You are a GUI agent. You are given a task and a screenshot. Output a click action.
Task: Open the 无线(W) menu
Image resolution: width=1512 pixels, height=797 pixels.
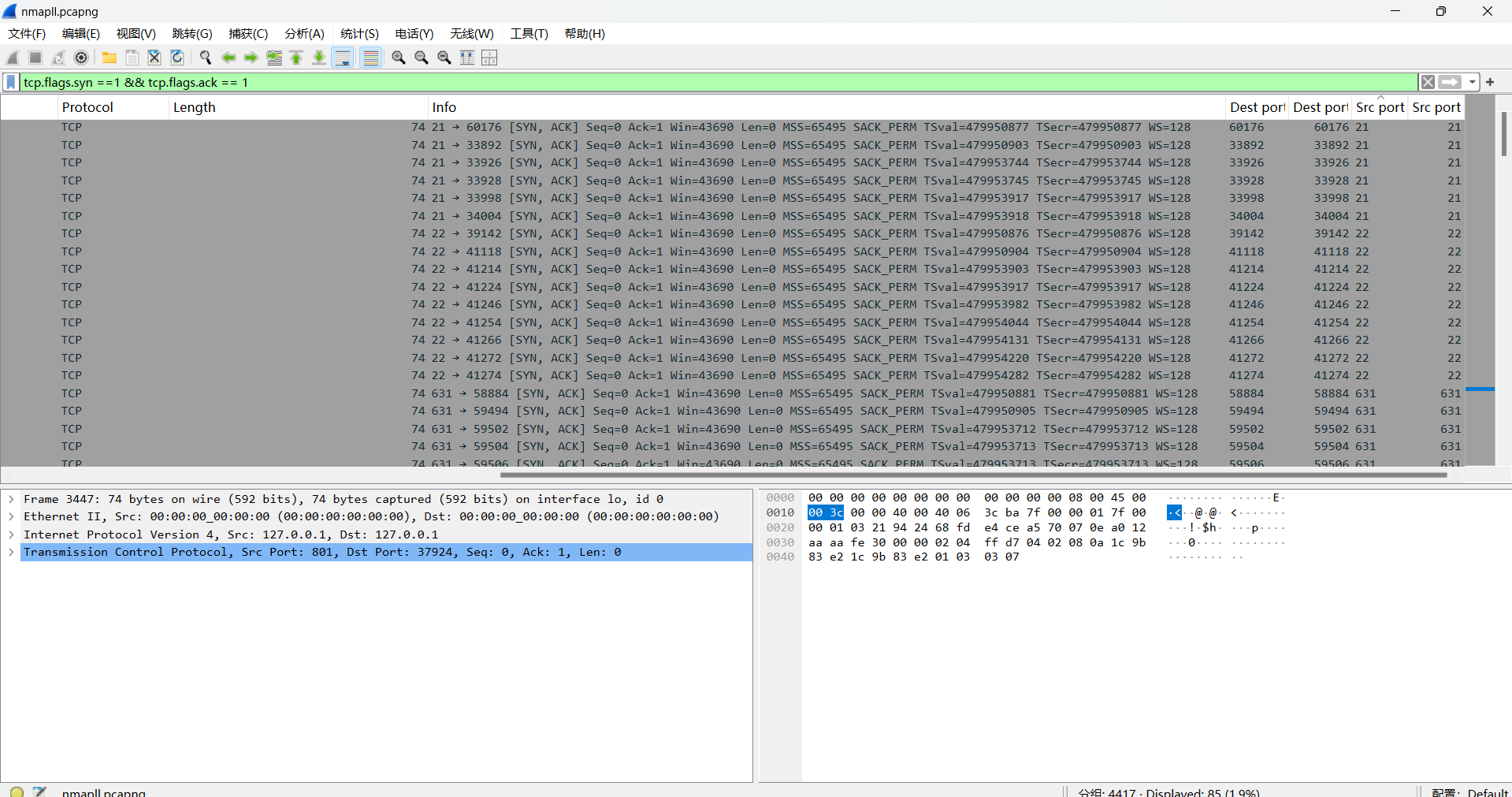472,34
